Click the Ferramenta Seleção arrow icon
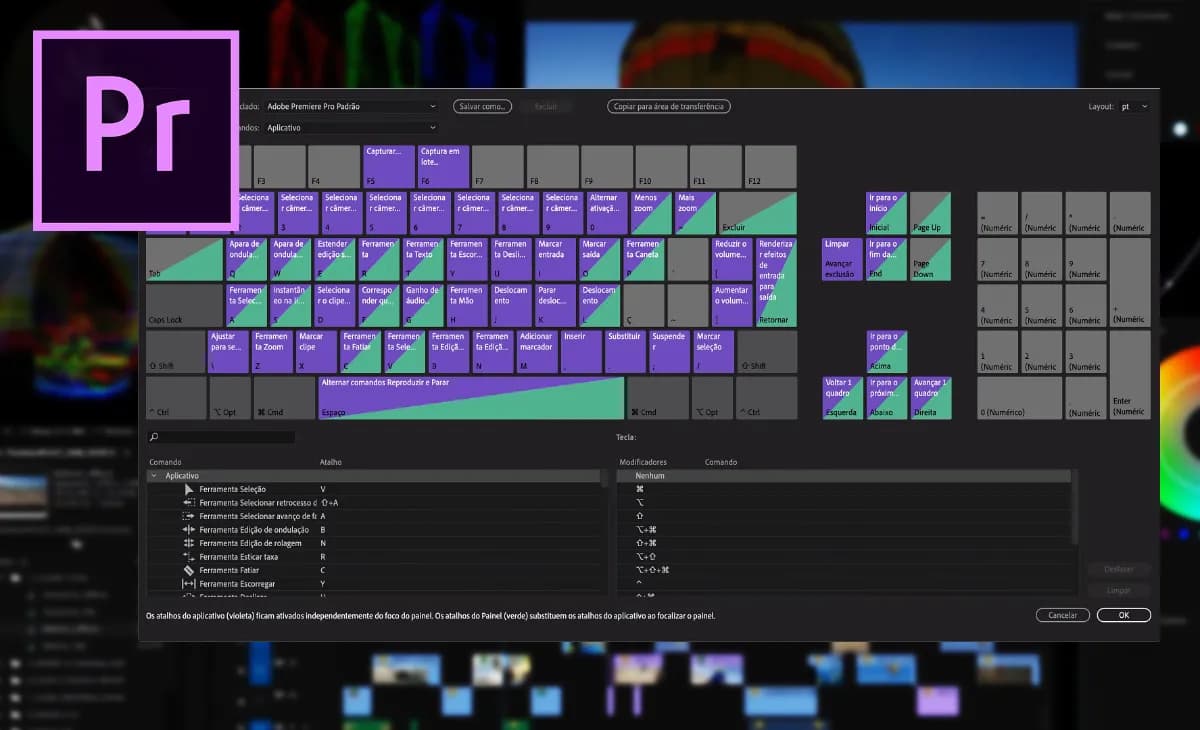Screen dimensions: 1200x730 coord(189,489)
